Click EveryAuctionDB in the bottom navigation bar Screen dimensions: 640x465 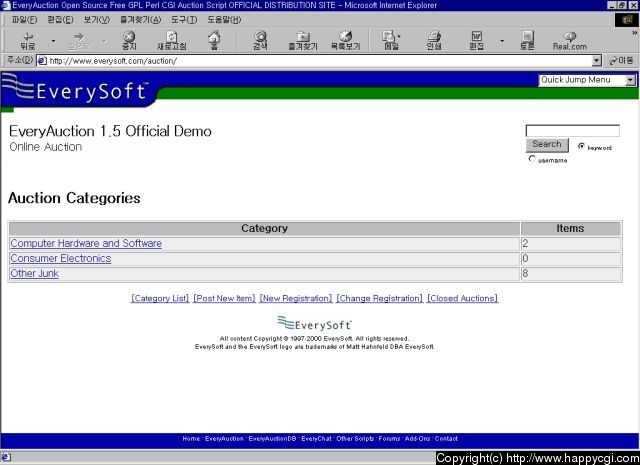(x=272, y=438)
